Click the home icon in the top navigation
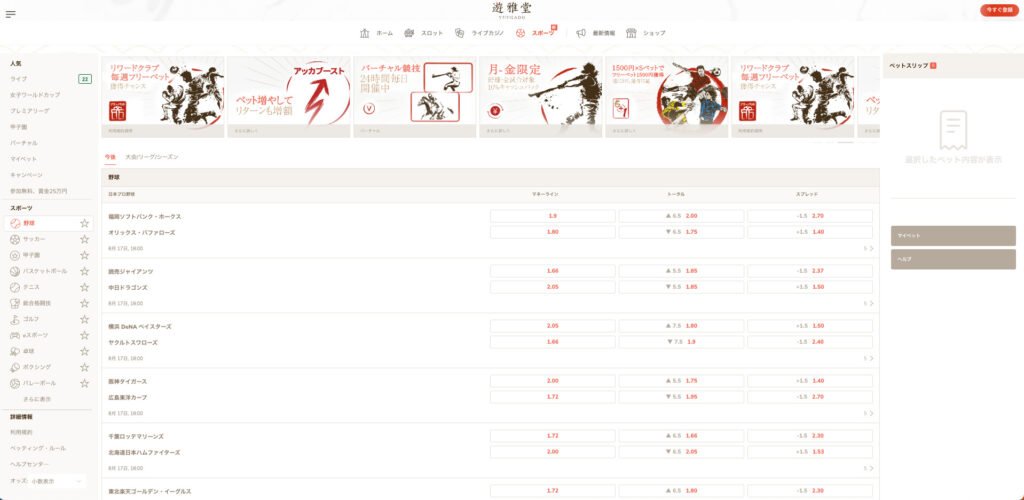Viewport: 1024px width, 500px height. coord(365,33)
